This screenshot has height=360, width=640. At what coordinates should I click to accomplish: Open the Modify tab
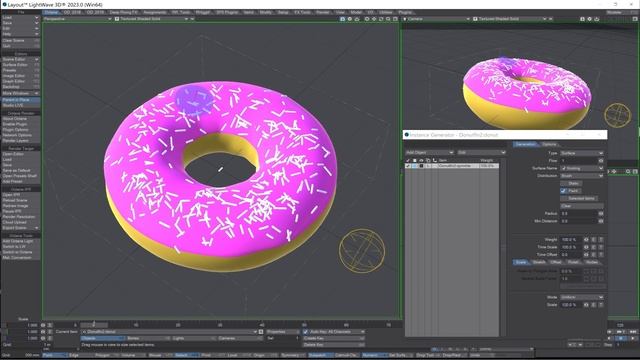266,13
